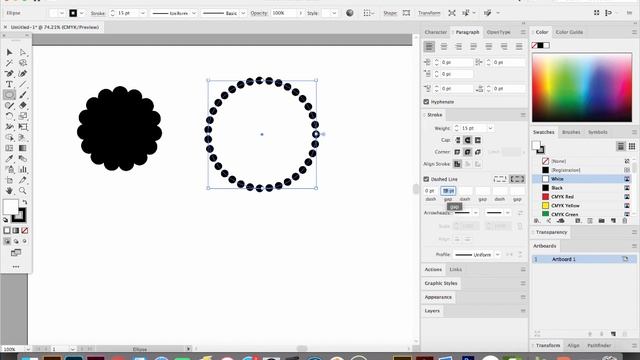Align dashes to corners and path ends
640x360 pixels.
(x=517, y=179)
